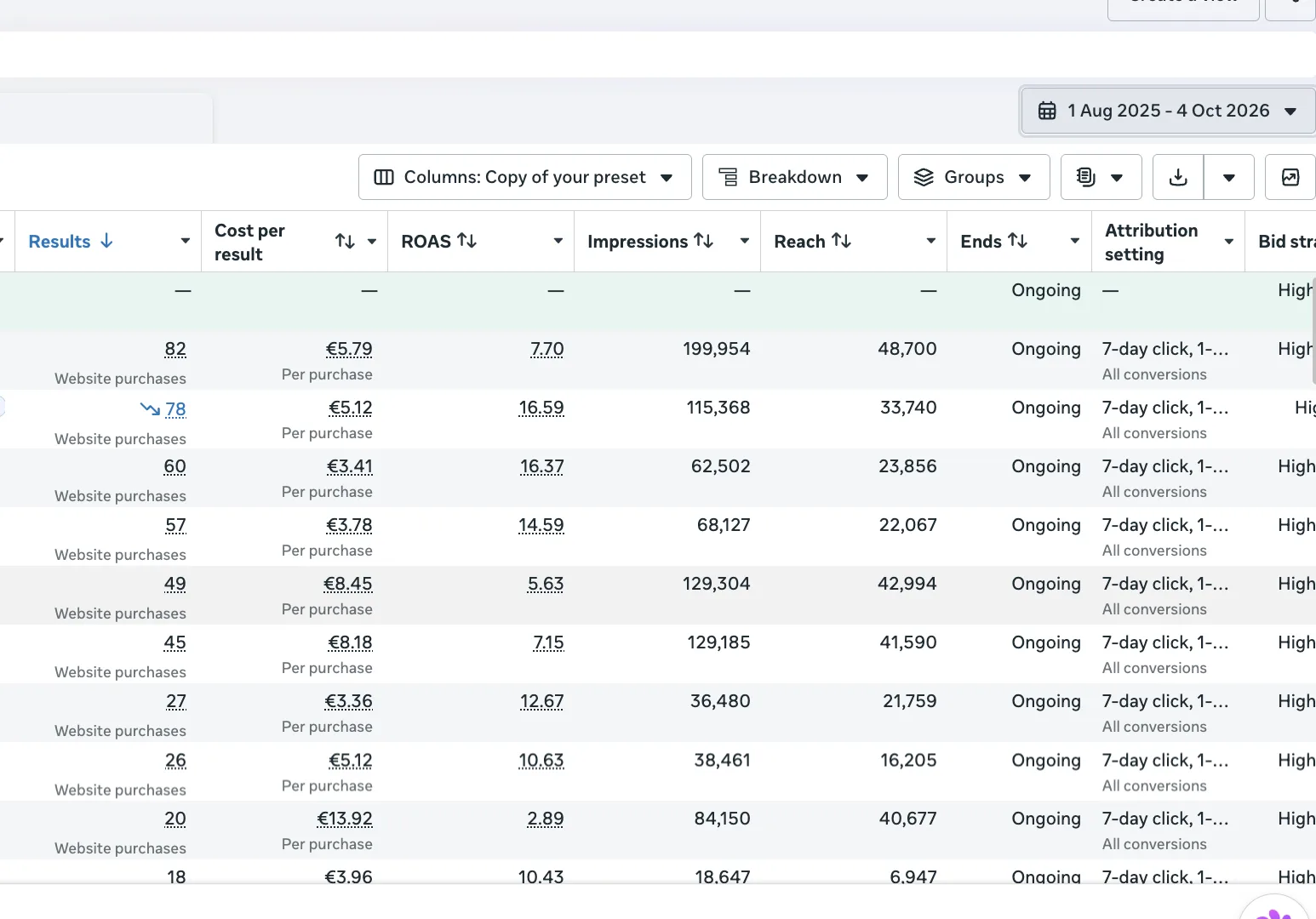The height and width of the screenshot is (919, 1316).
Task: Click the Groups layers icon
Action: pyautogui.click(x=924, y=177)
